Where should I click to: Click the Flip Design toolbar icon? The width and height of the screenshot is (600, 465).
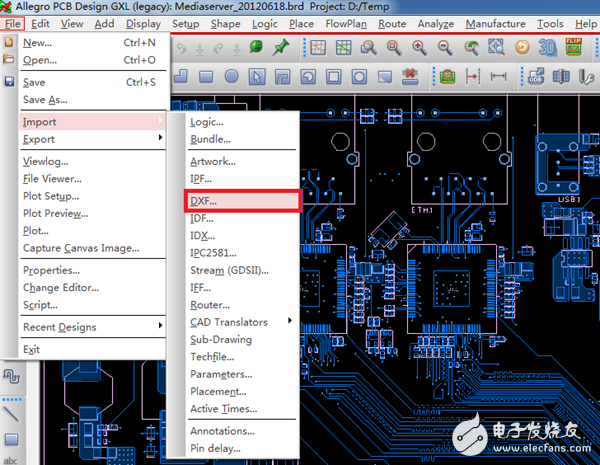575,46
